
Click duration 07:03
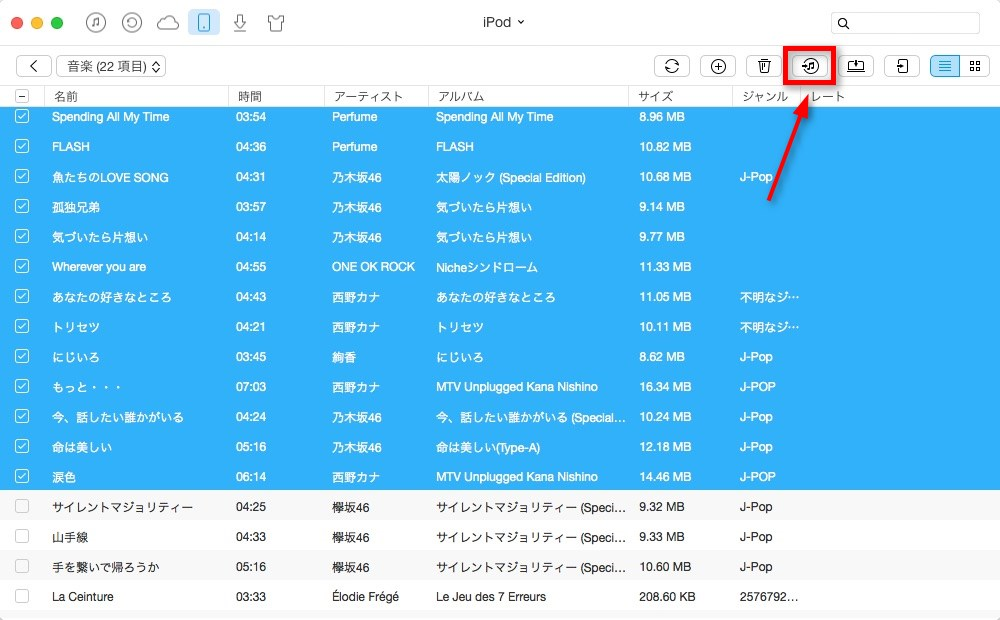click(251, 387)
